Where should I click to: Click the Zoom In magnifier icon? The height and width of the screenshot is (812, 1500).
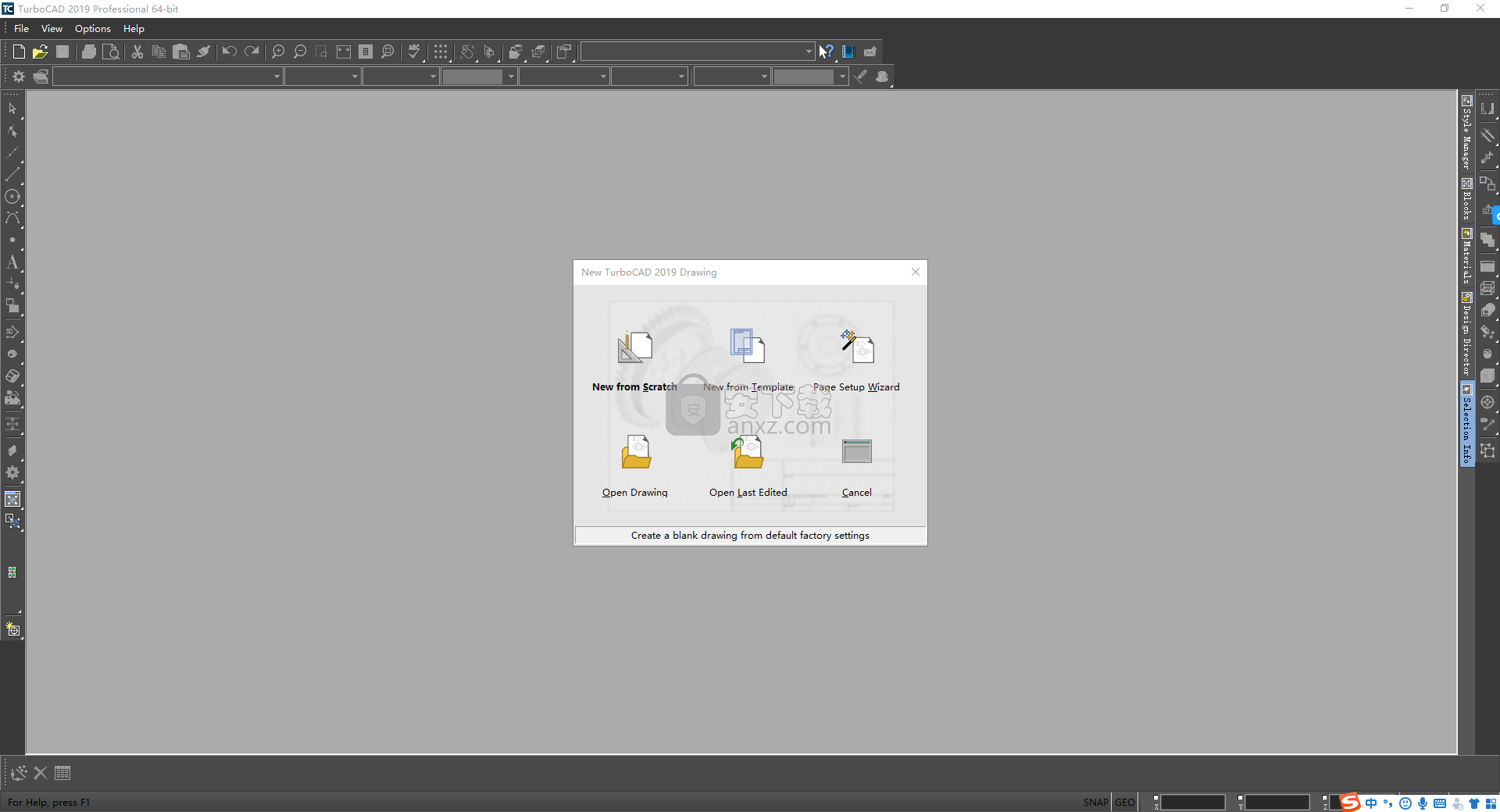tap(278, 52)
